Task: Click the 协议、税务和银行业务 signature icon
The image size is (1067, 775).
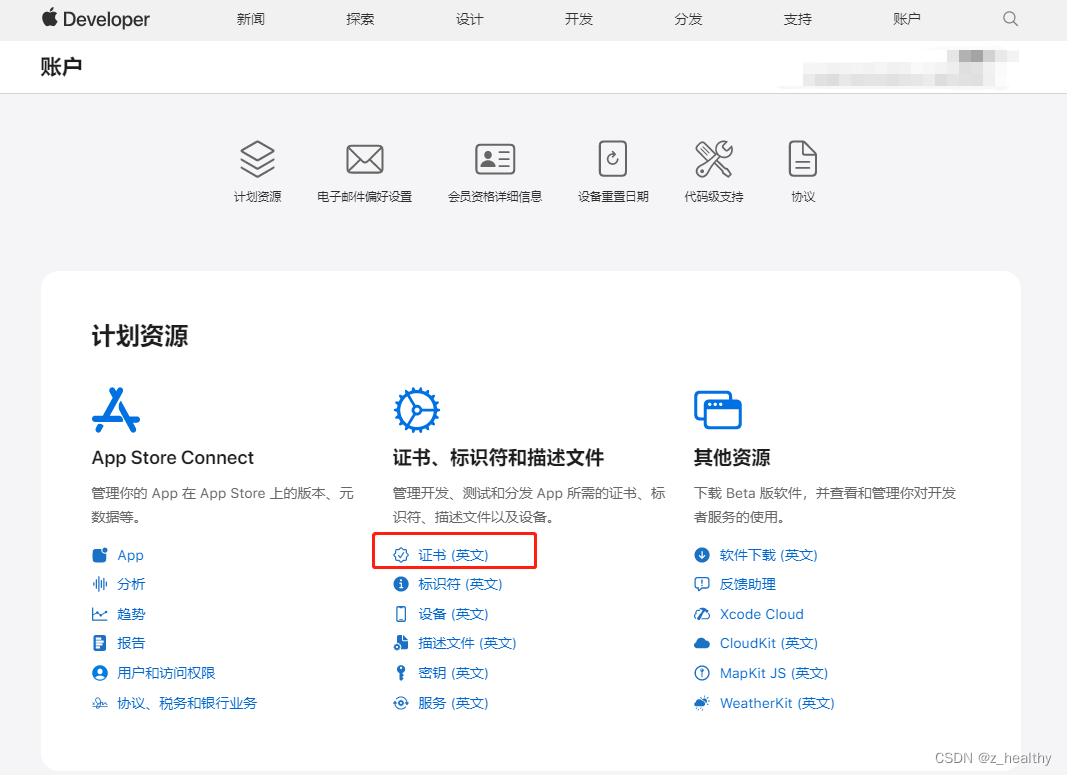Action: click(x=100, y=703)
